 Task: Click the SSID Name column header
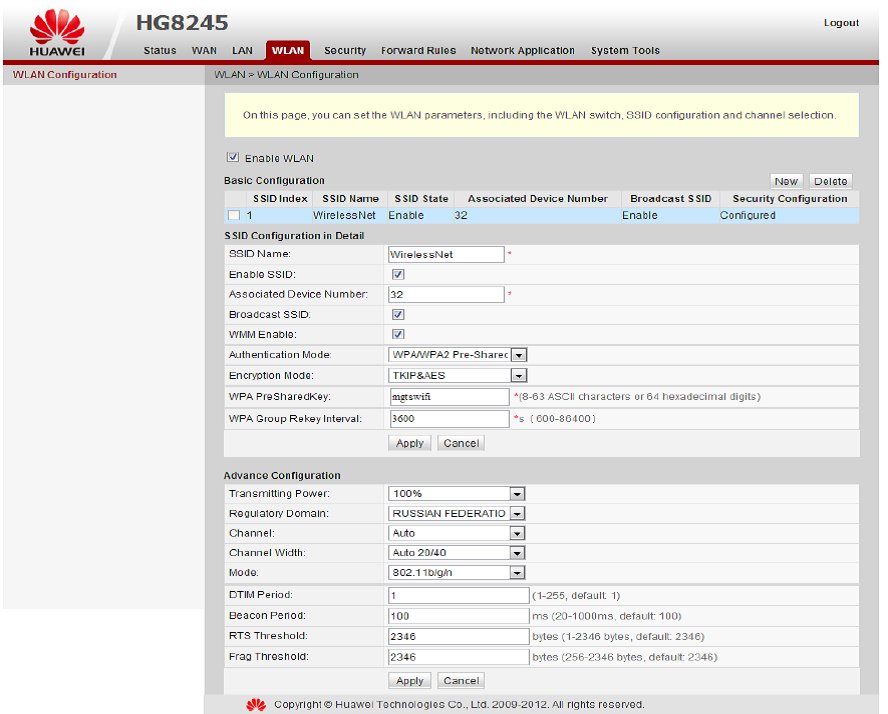(x=350, y=199)
